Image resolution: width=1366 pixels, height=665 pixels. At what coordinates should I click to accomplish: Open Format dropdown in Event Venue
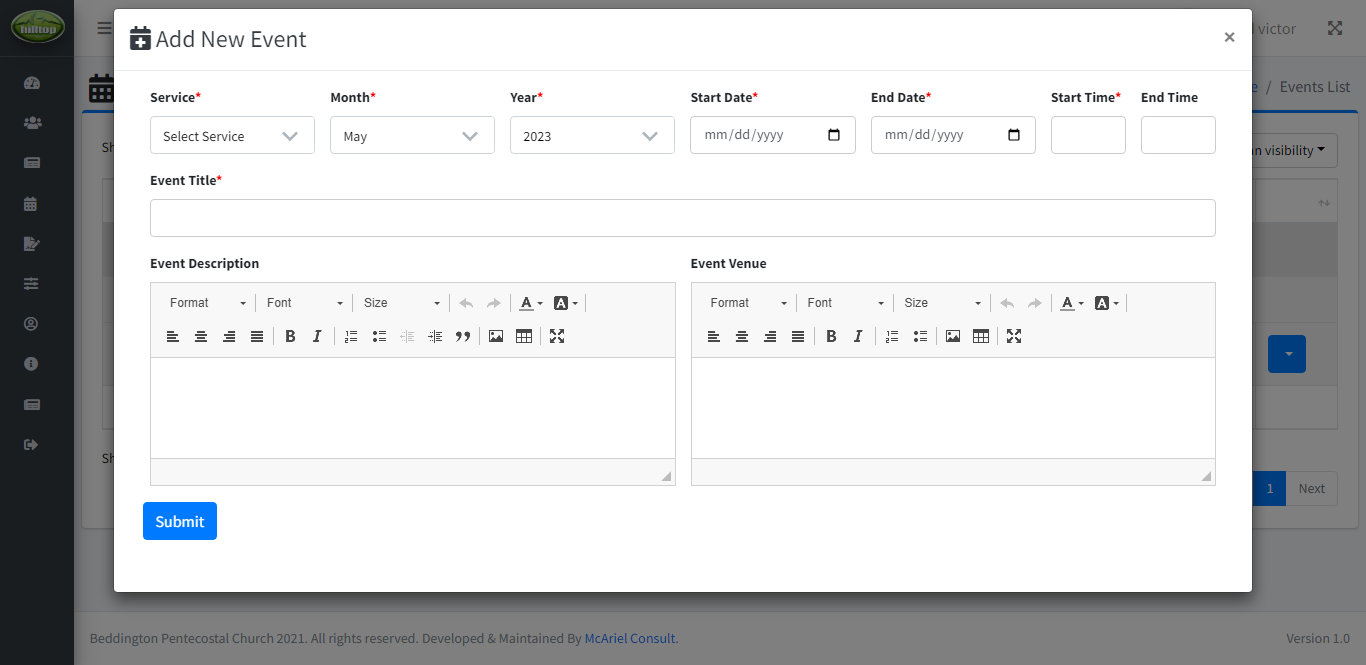pyautogui.click(x=748, y=303)
